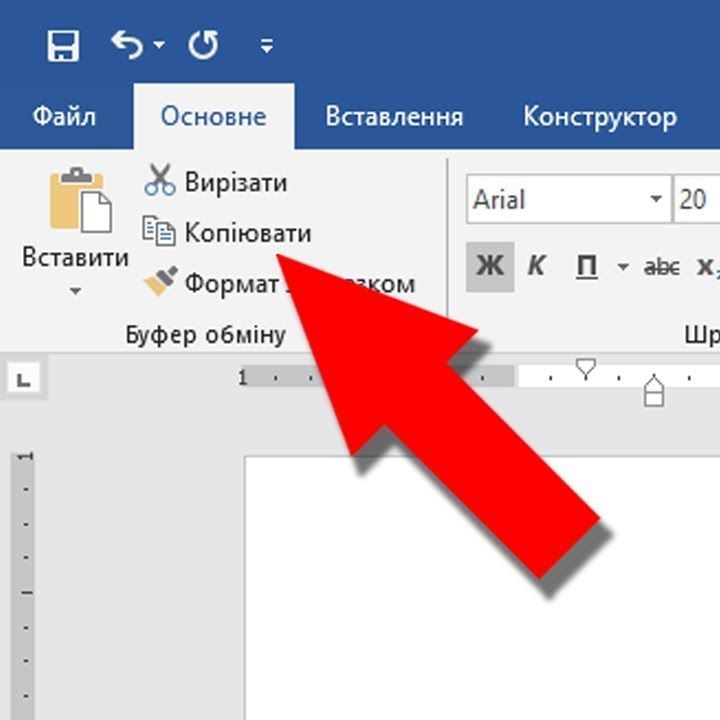Click the Вирізати text button
This screenshot has height=720, width=720.
click(236, 182)
